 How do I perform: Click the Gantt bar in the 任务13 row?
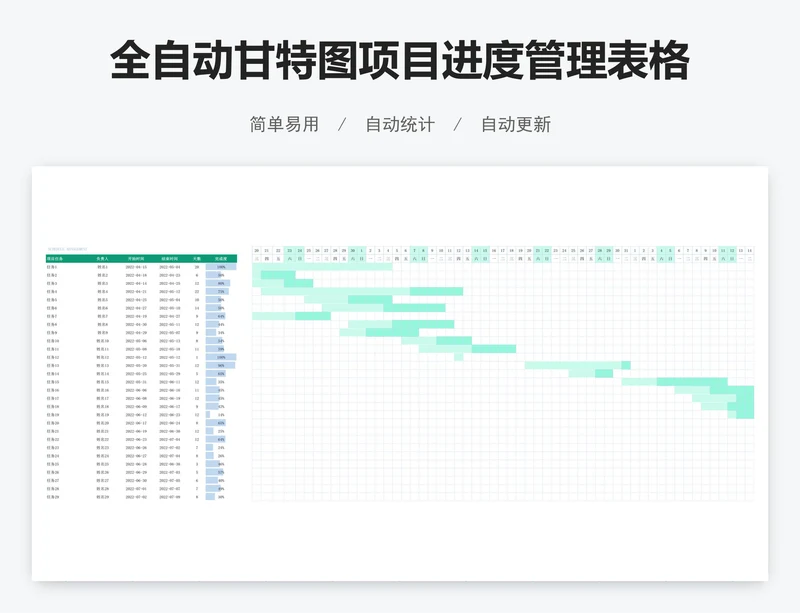click(578, 365)
